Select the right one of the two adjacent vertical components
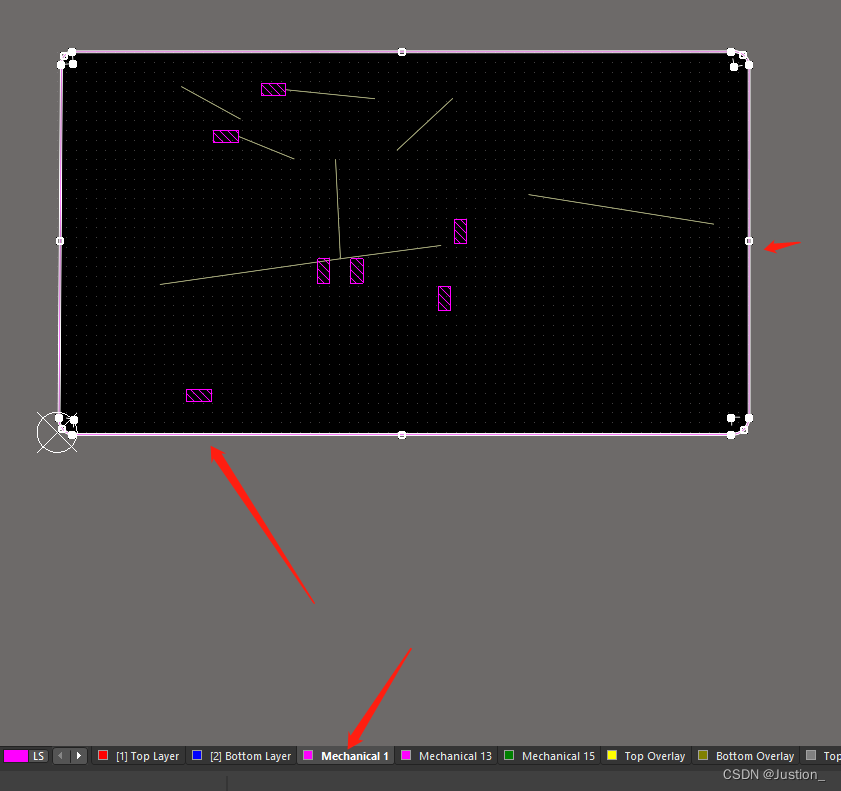Viewport: 841px width, 791px height. tap(357, 271)
